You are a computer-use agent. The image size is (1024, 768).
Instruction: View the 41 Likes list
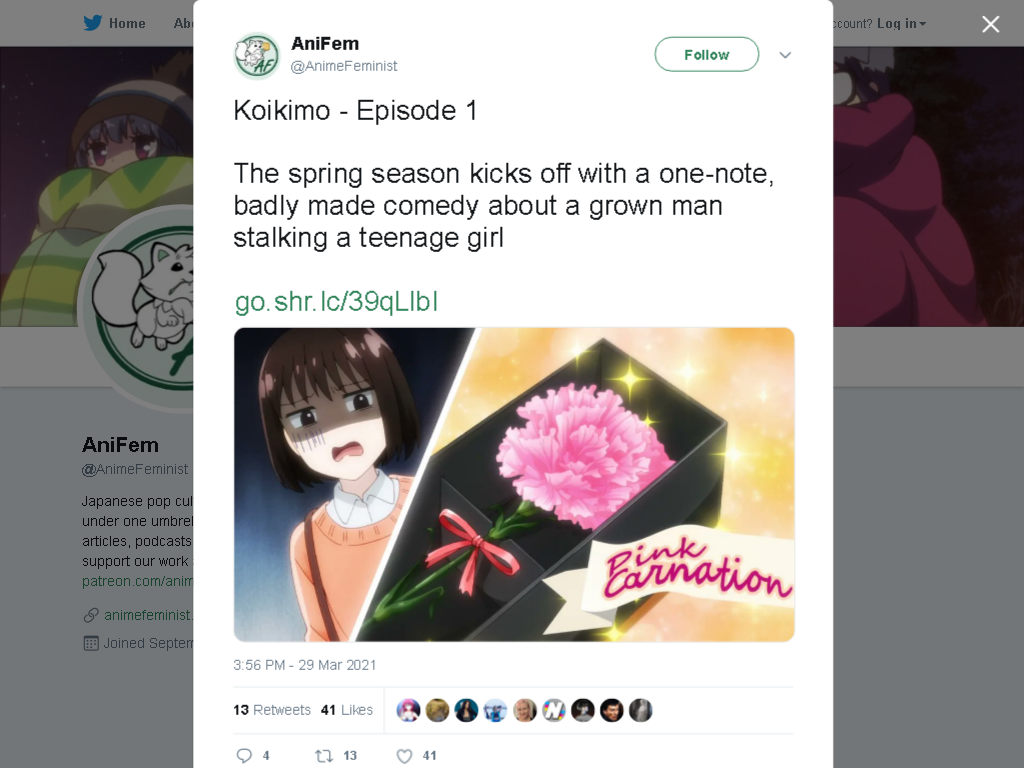click(347, 710)
